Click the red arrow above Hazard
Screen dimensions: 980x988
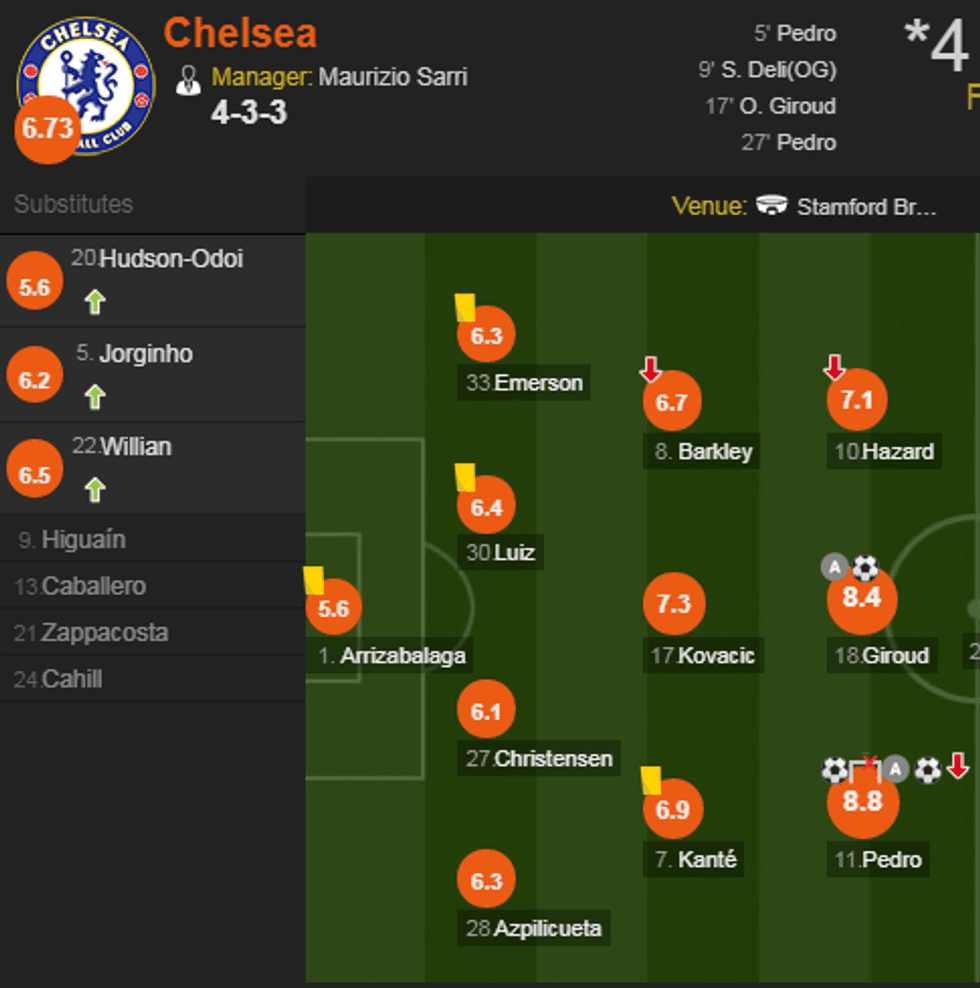(835, 368)
